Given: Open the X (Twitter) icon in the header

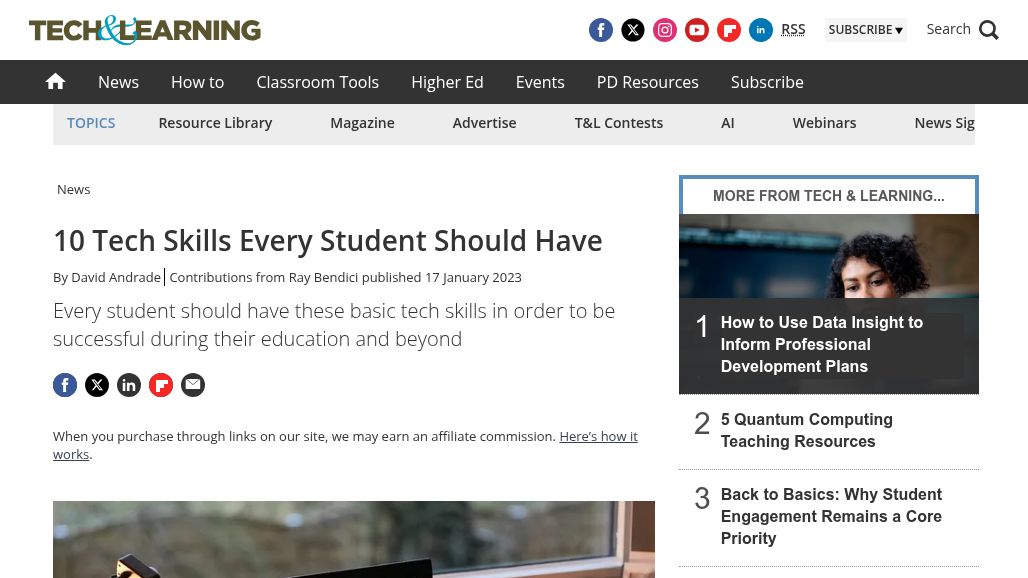Looking at the screenshot, I should point(633,30).
